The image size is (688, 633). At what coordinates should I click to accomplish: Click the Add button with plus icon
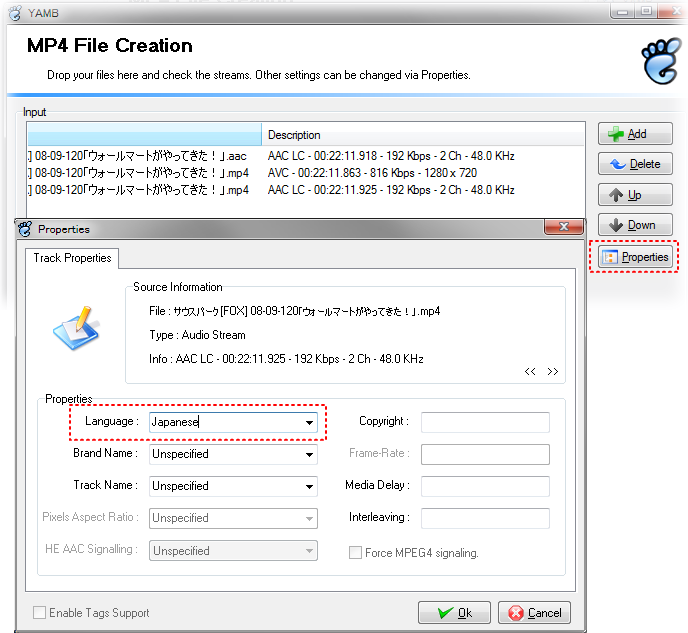635,134
